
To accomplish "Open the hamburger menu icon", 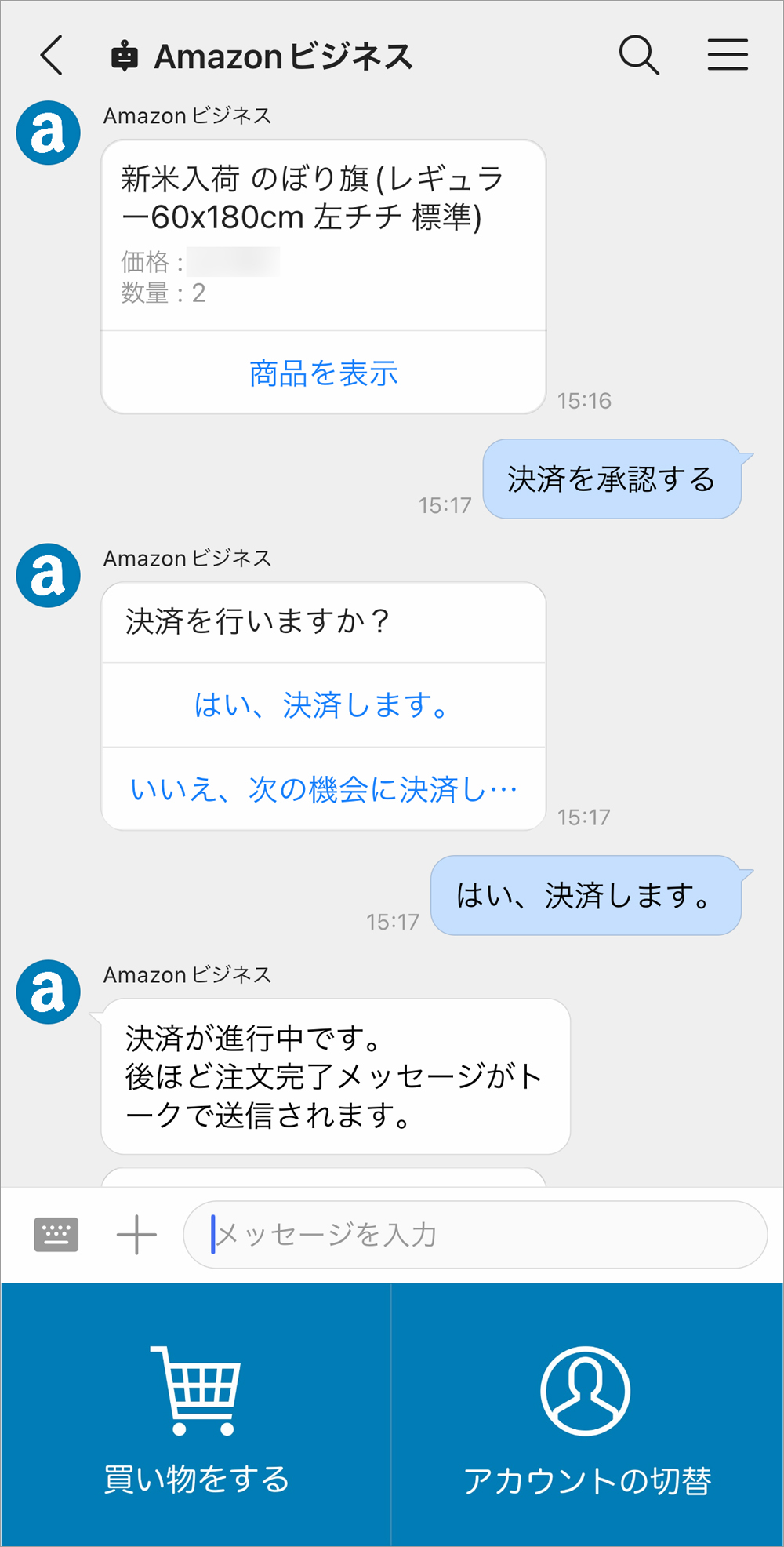I will pos(728,56).
